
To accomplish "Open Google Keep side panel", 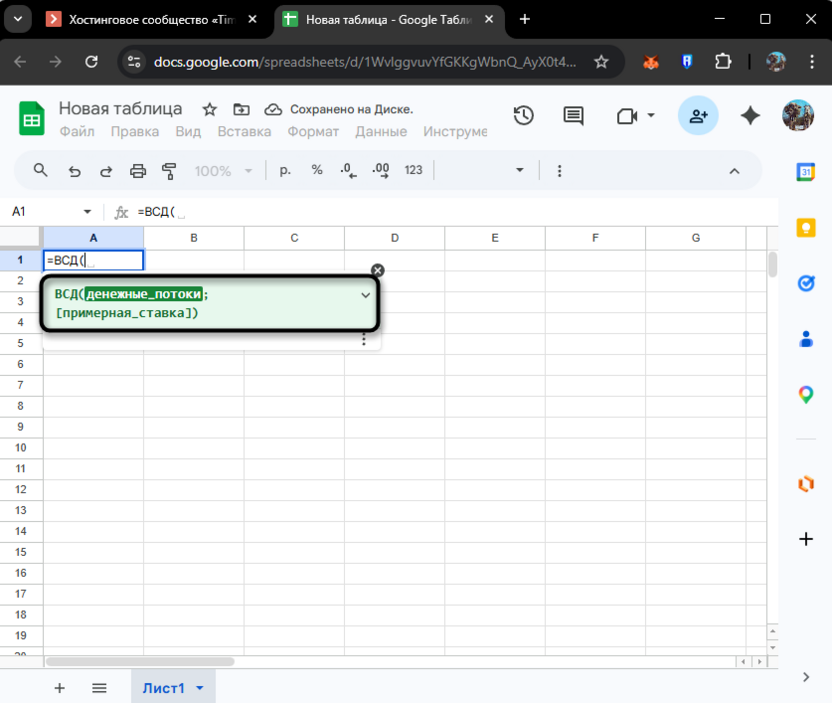I will (x=805, y=228).
